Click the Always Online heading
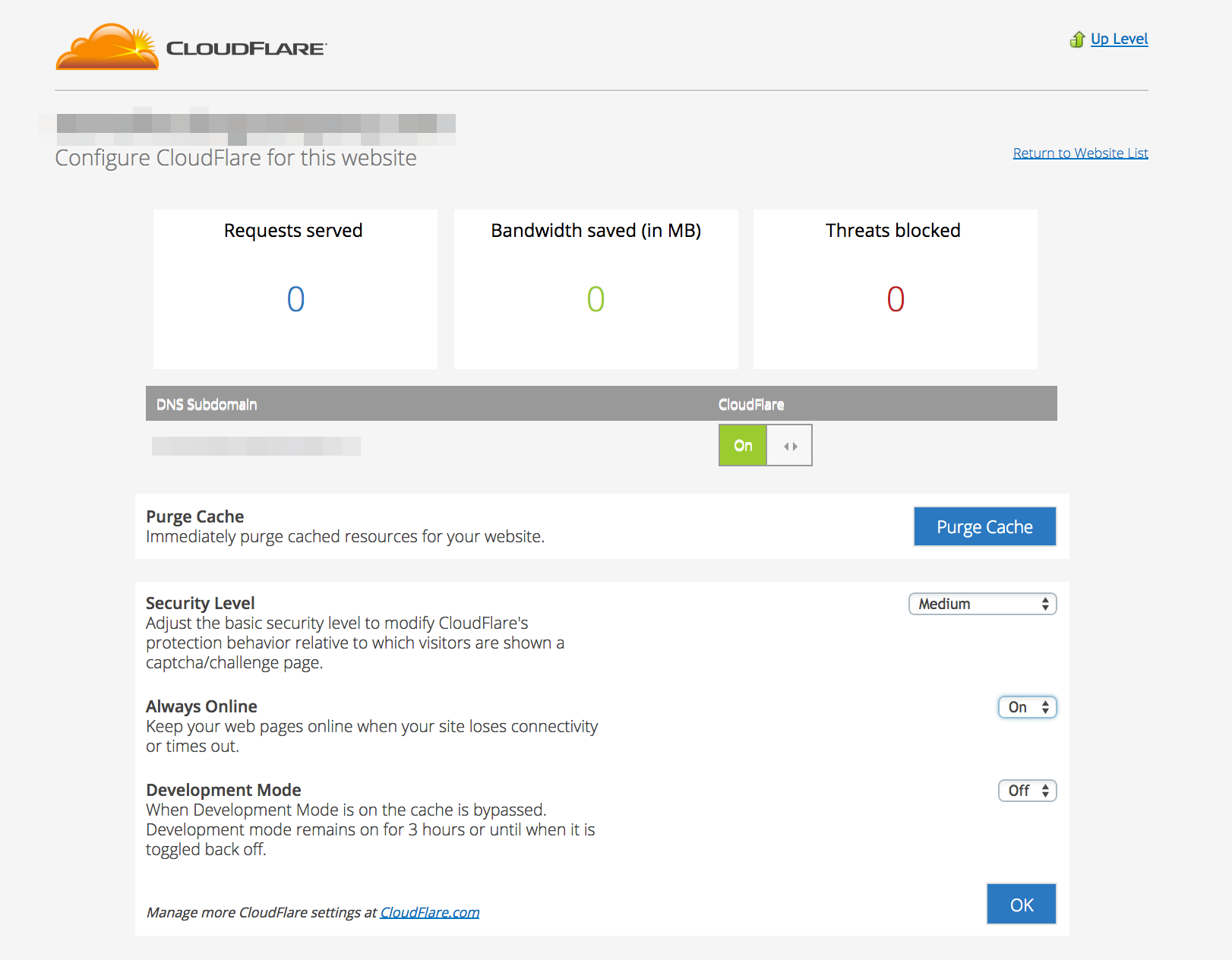This screenshot has height=960, width=1232. click(x=201, y=706)
